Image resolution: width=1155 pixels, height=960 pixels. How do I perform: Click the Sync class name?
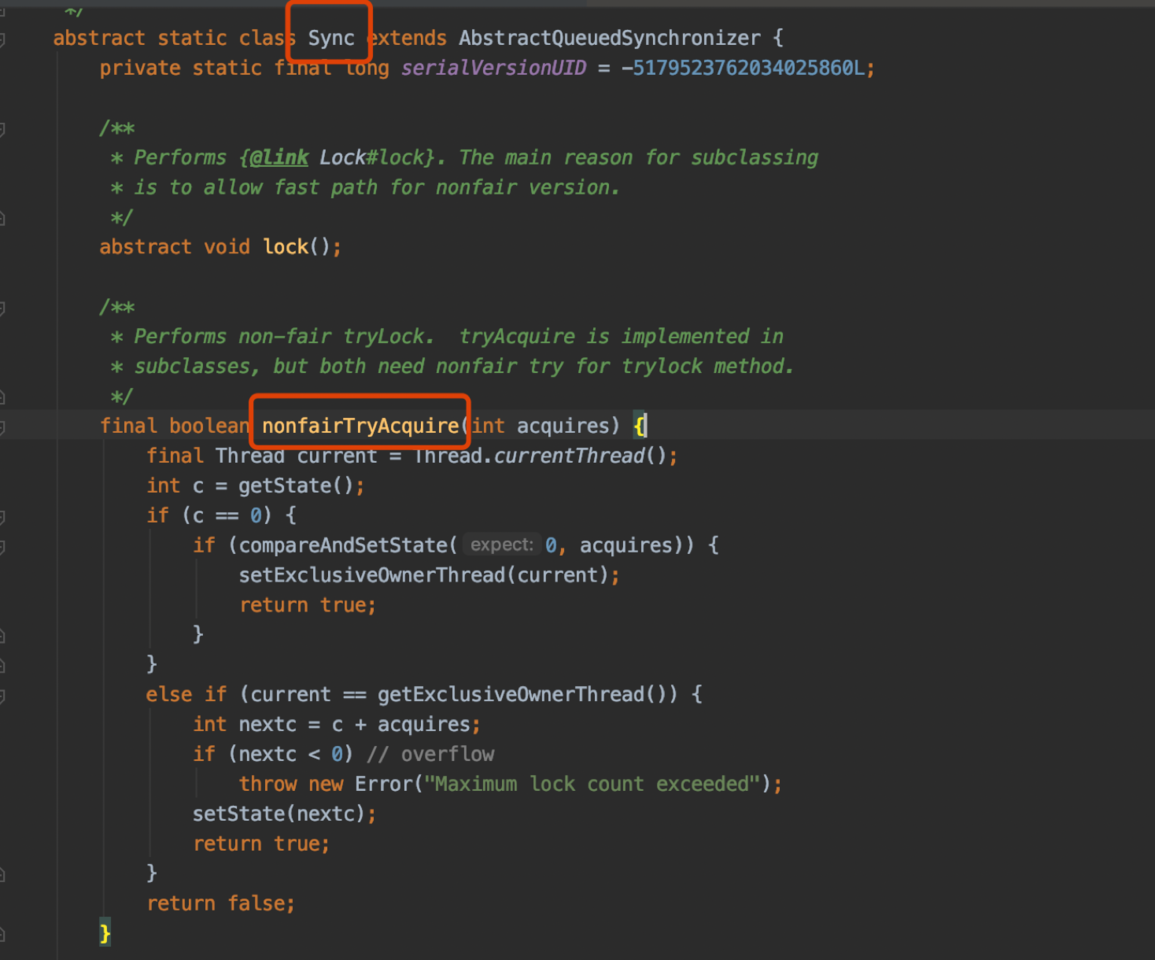(331, 38)
